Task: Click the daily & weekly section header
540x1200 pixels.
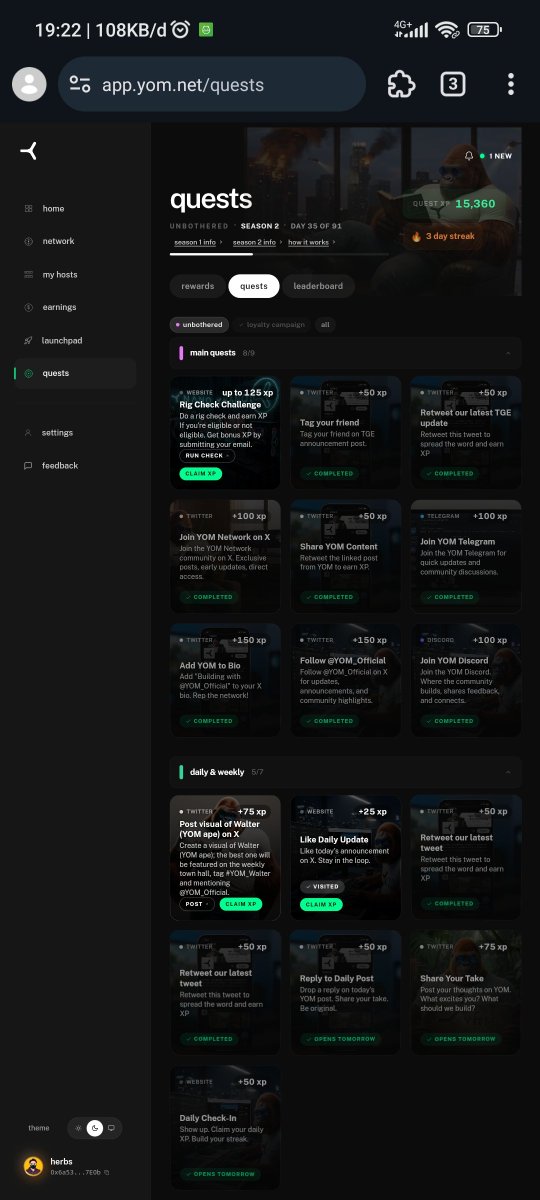Action: (345, 772)
